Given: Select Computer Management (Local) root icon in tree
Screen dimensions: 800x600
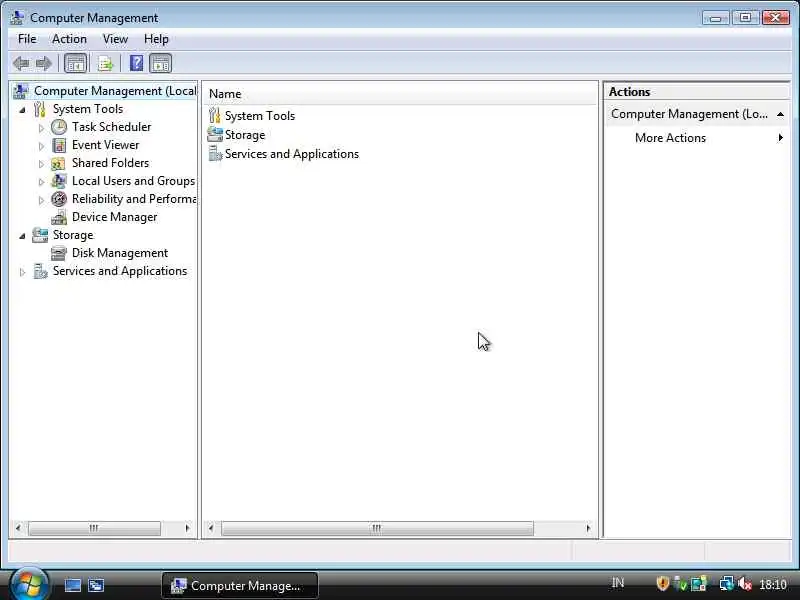Looking at the screenshot, I should (x=21, y=91).
